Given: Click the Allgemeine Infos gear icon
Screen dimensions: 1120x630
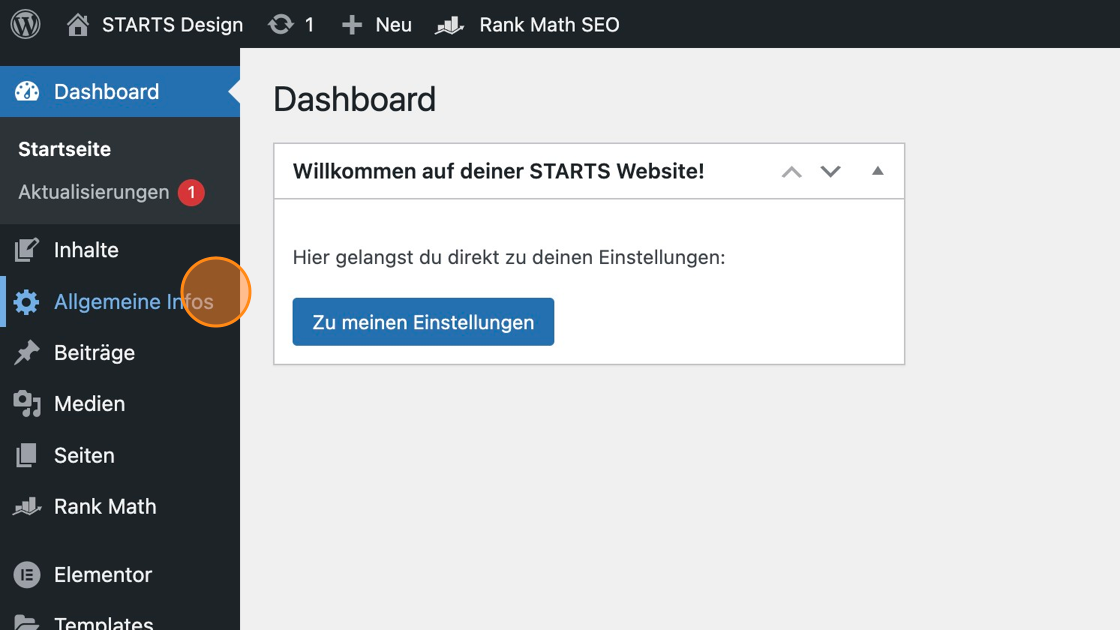Looking at the screenshot, I should (26, 301).
